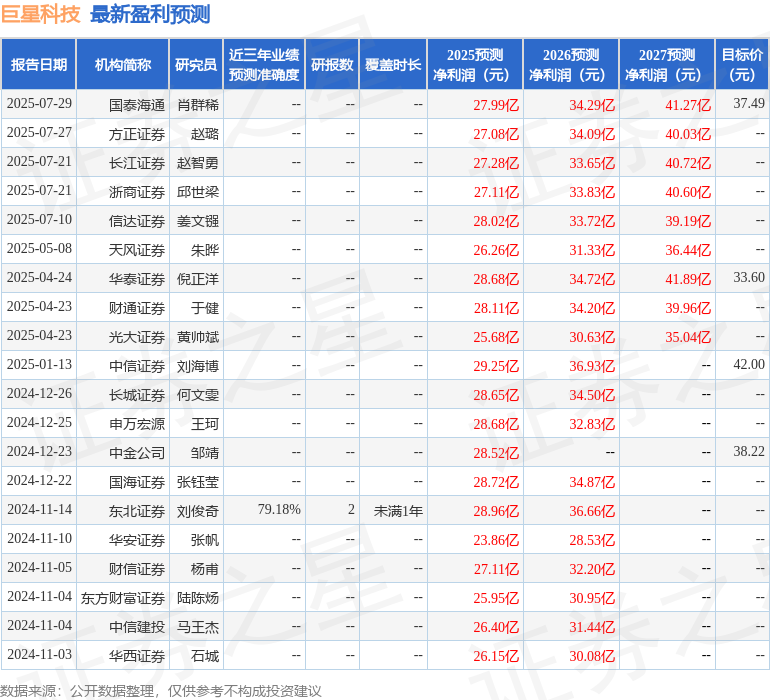The image size is (770, 700).
Task: Select the 覆盖时长 column header
Action: point(393,64)
